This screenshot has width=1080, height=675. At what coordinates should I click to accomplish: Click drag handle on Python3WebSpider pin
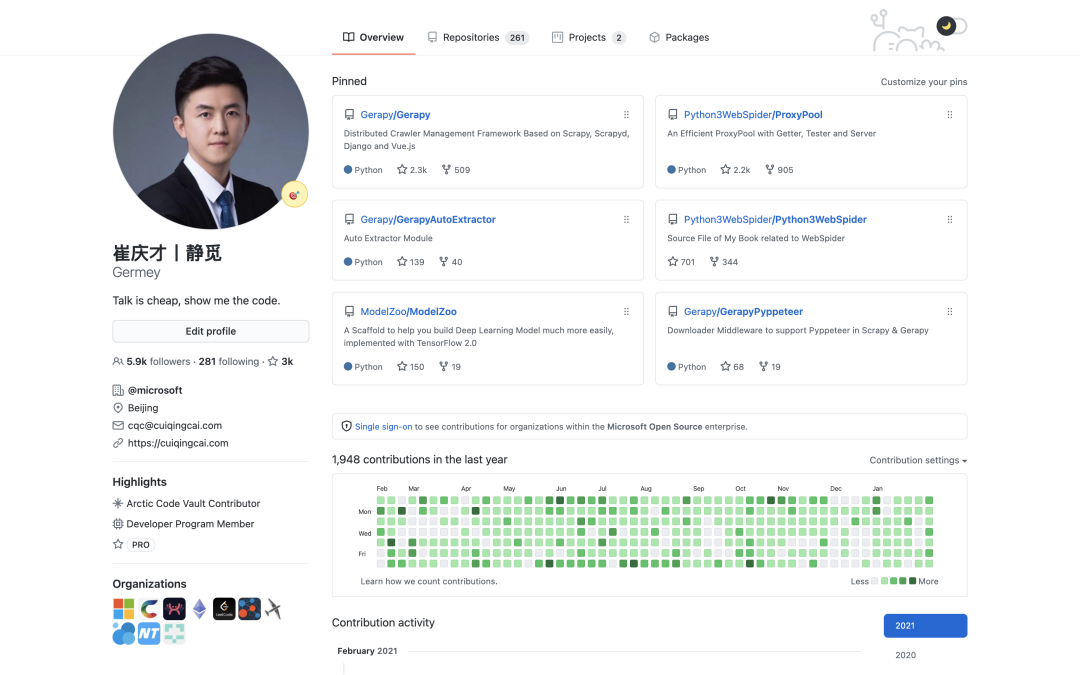click(x=950, y=220)
